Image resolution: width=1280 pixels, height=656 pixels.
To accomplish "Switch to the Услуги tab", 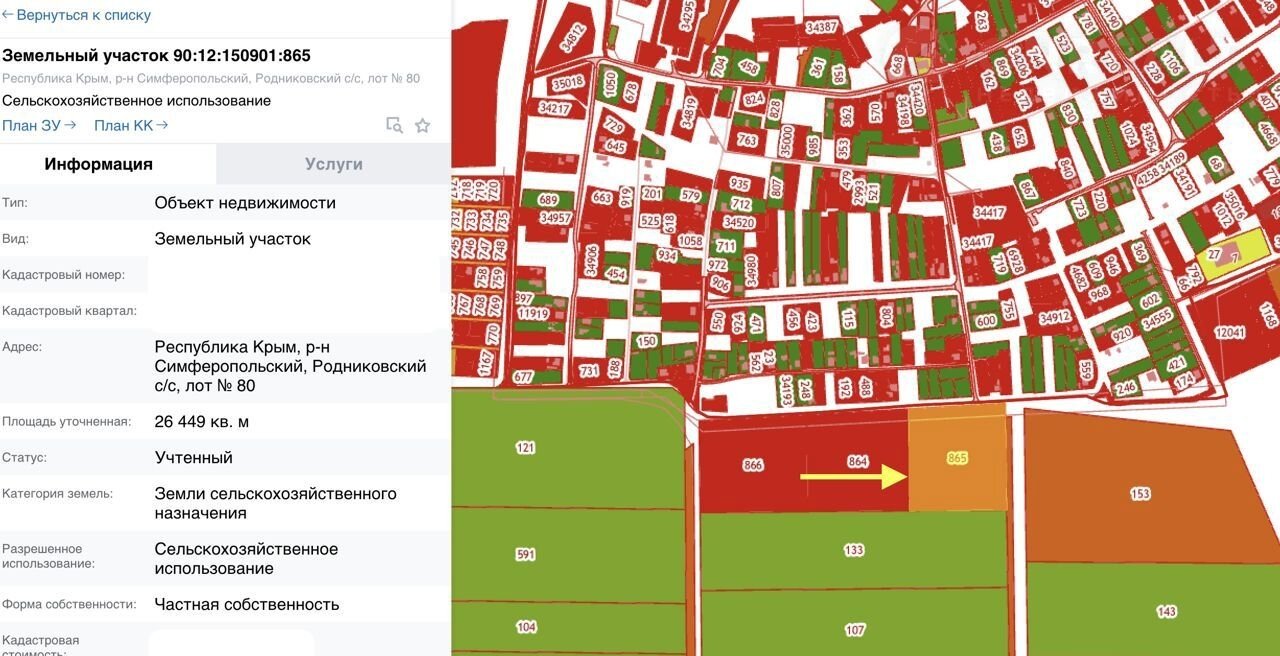I will pyautogui.click(x=333, y=164).
